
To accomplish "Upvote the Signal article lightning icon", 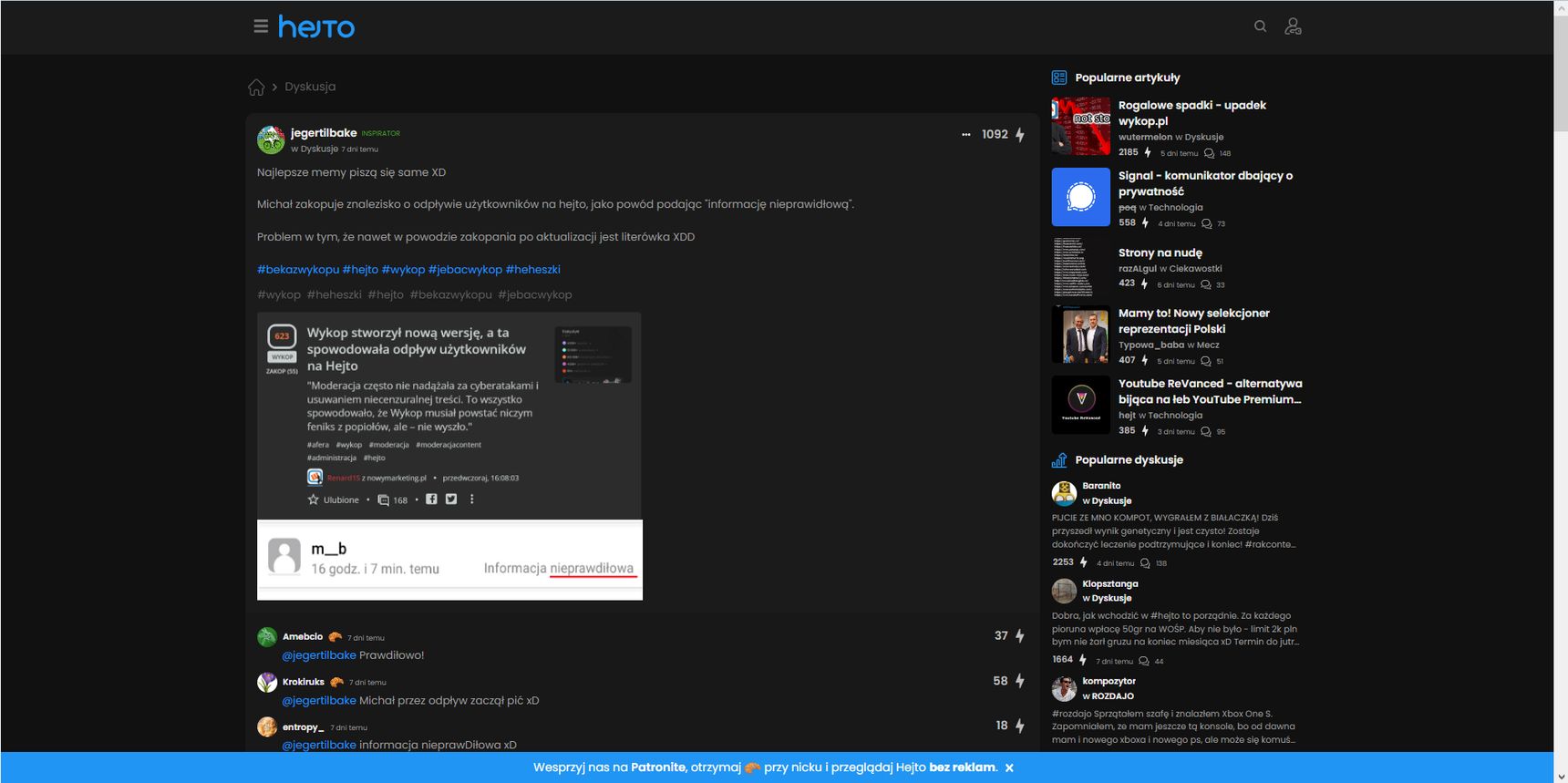I will pos(1145,222).
